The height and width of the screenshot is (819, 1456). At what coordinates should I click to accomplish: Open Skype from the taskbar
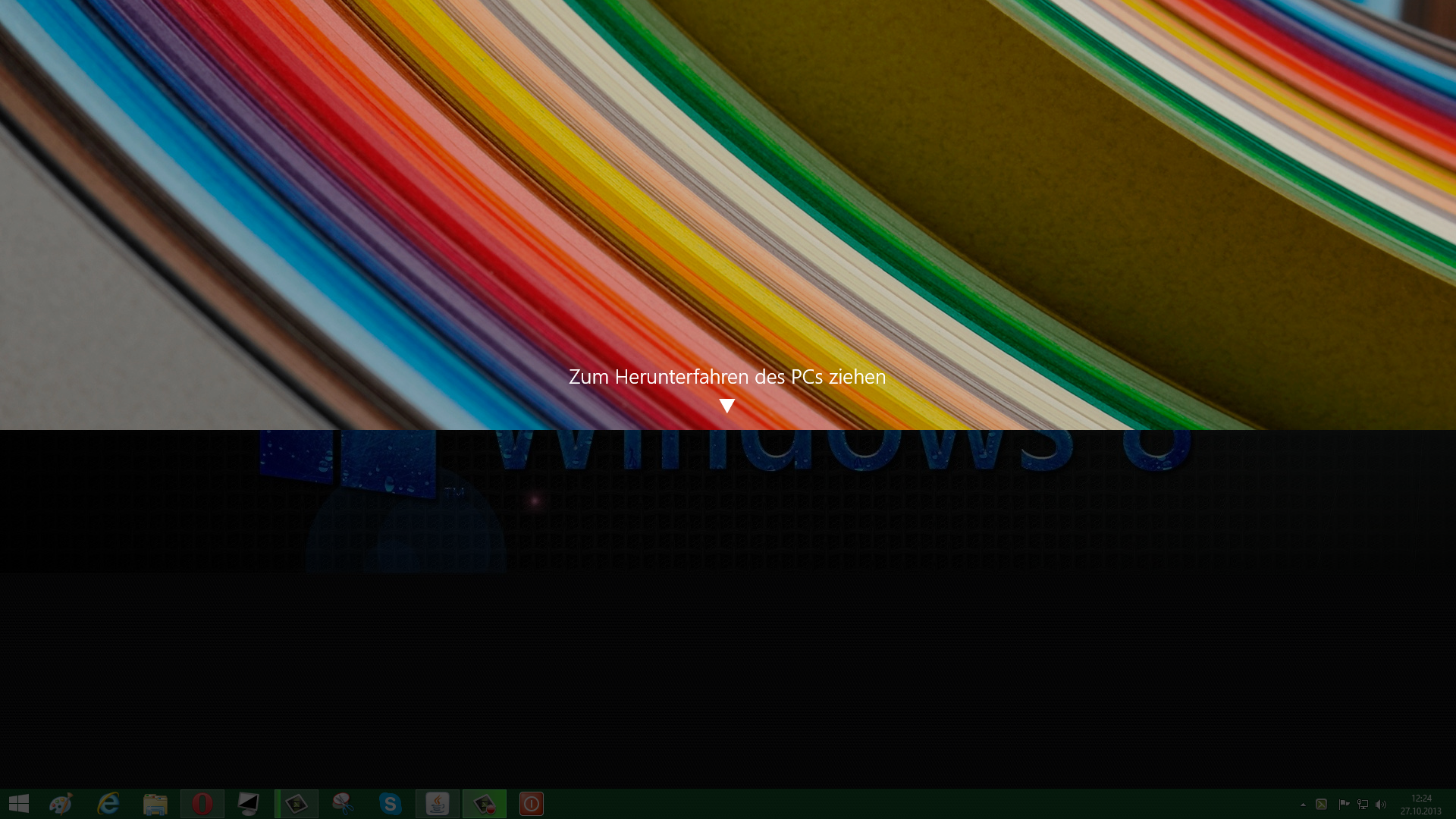(x=390, y=804)
